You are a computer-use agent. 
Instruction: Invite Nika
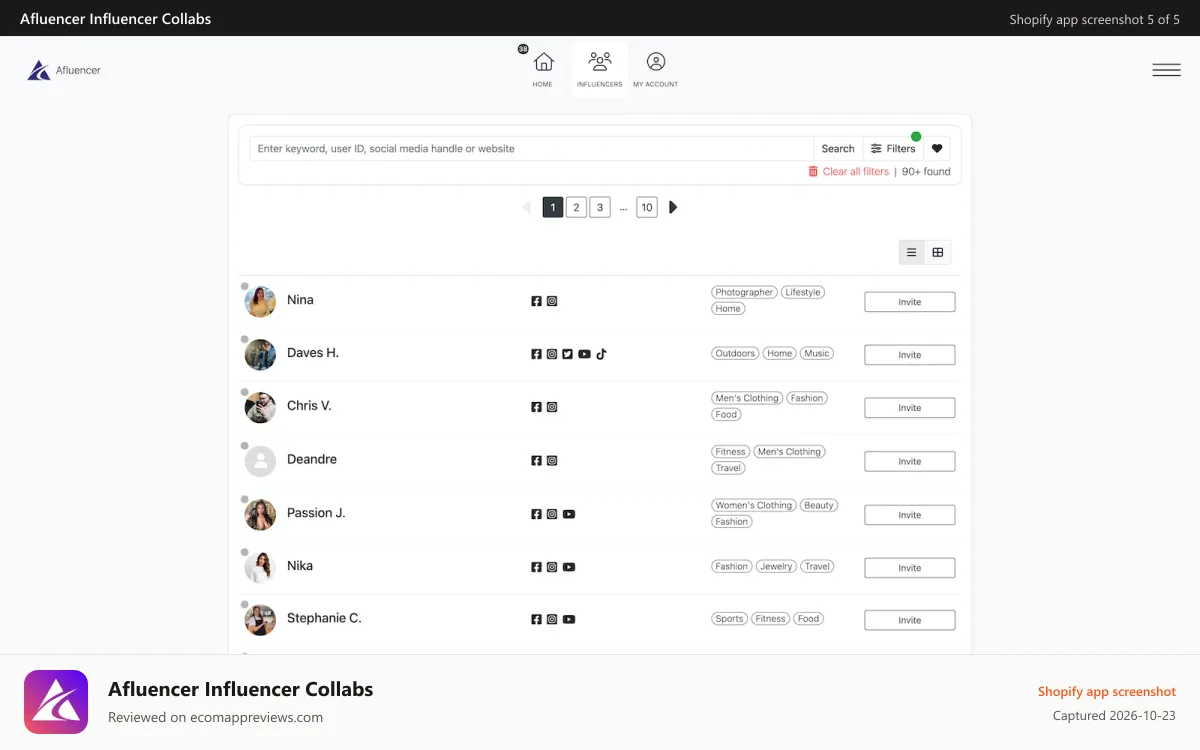click(910, 568)
